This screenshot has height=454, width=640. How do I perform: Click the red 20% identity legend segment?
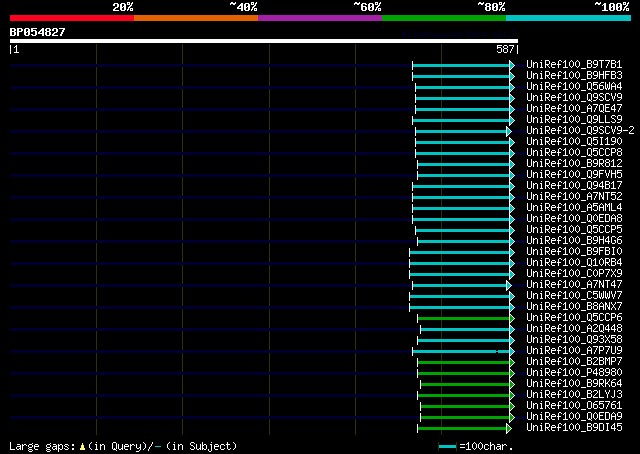pyautogui.click(x=72, y=18)
